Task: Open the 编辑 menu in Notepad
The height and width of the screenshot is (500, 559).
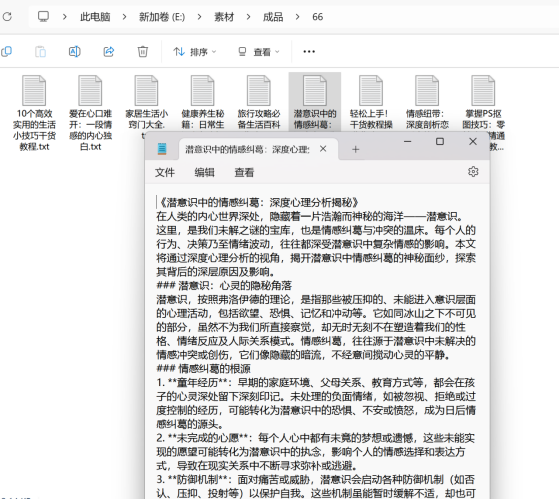Action: click(204, 172)
